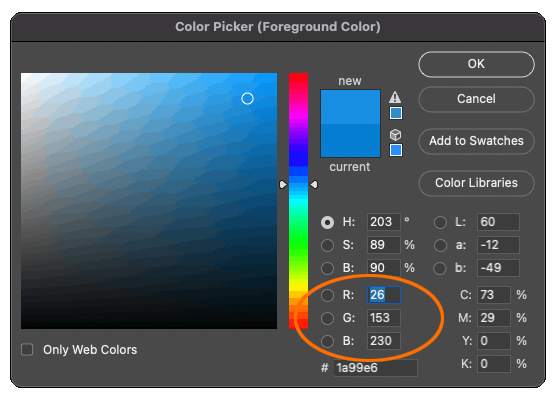Open Color Libraries
555x399 pixels.
pyautogui.click(x=476, y=183)
